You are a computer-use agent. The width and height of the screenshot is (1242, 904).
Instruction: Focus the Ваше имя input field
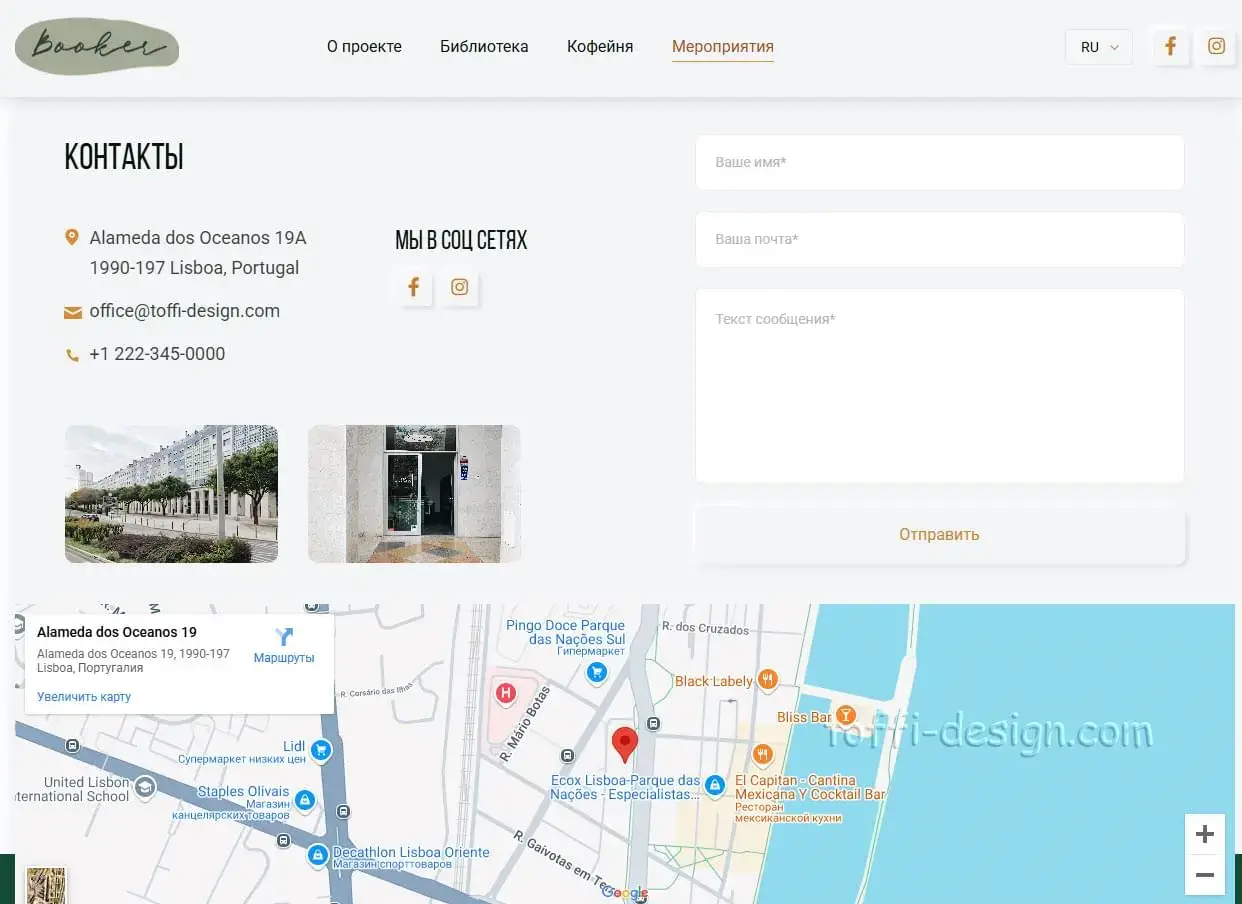939,162
